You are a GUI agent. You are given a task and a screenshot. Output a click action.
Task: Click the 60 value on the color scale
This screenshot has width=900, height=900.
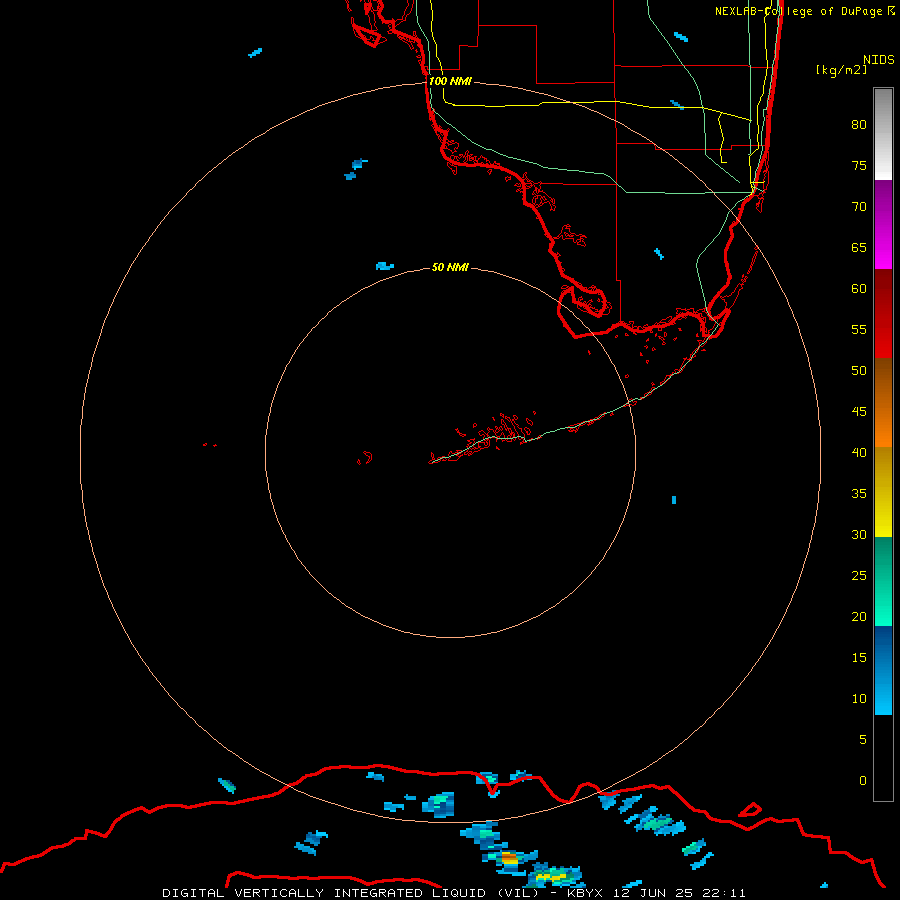click(859, 289)
